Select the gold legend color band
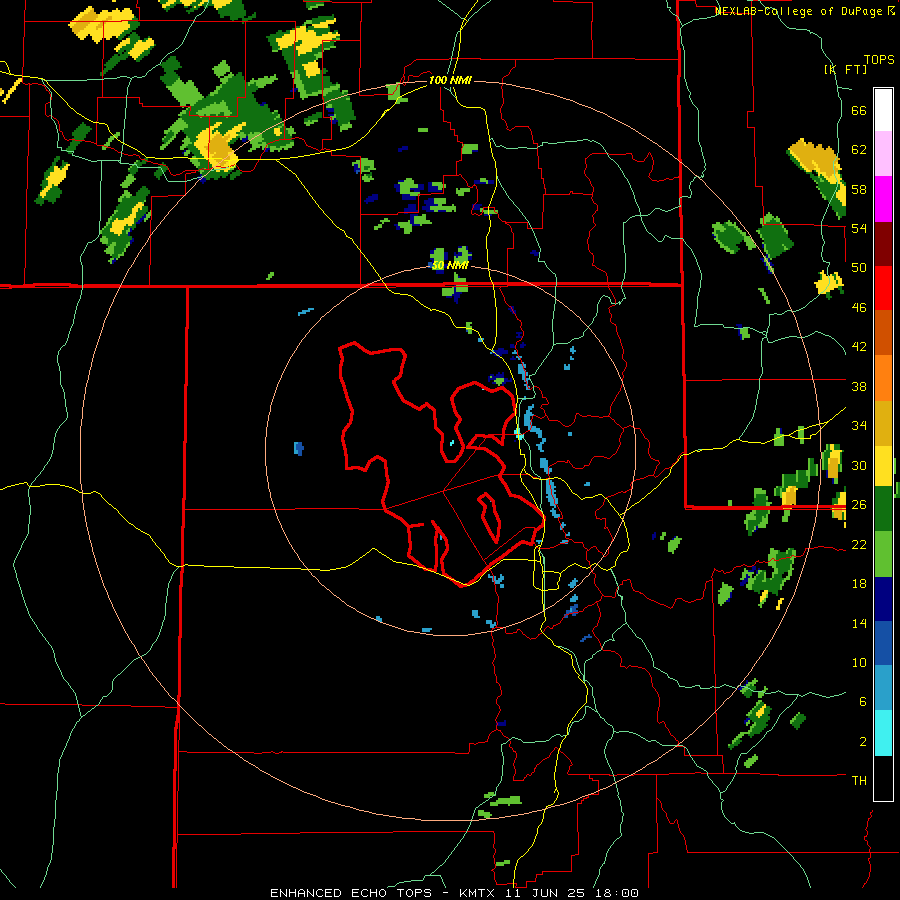Image resolution: width=900 pixels, height=900 pixels. click(883, 423)
